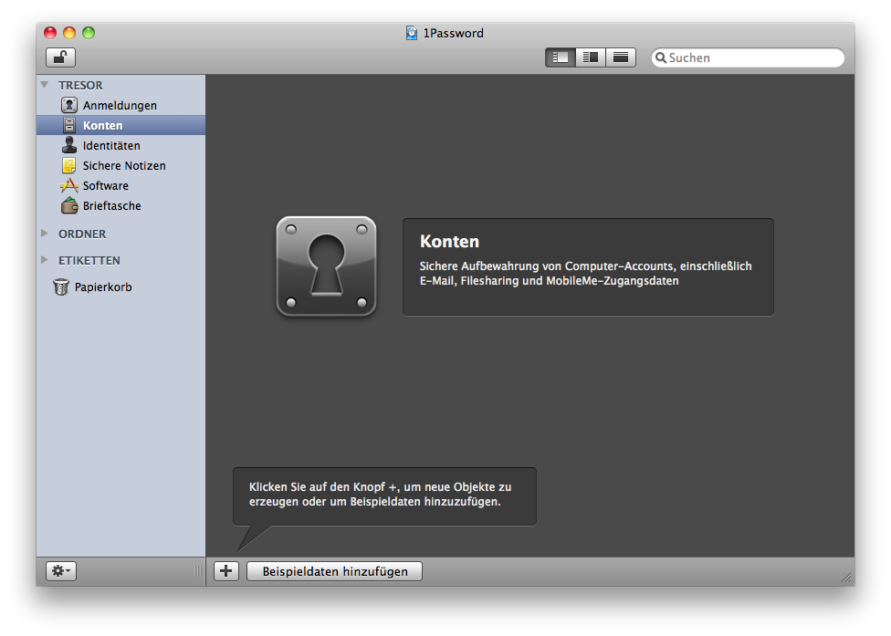The width and height of the screenshot is (891, 636).
Task: Click the padlock lock button in toolbar
Action: pos(60,57)
